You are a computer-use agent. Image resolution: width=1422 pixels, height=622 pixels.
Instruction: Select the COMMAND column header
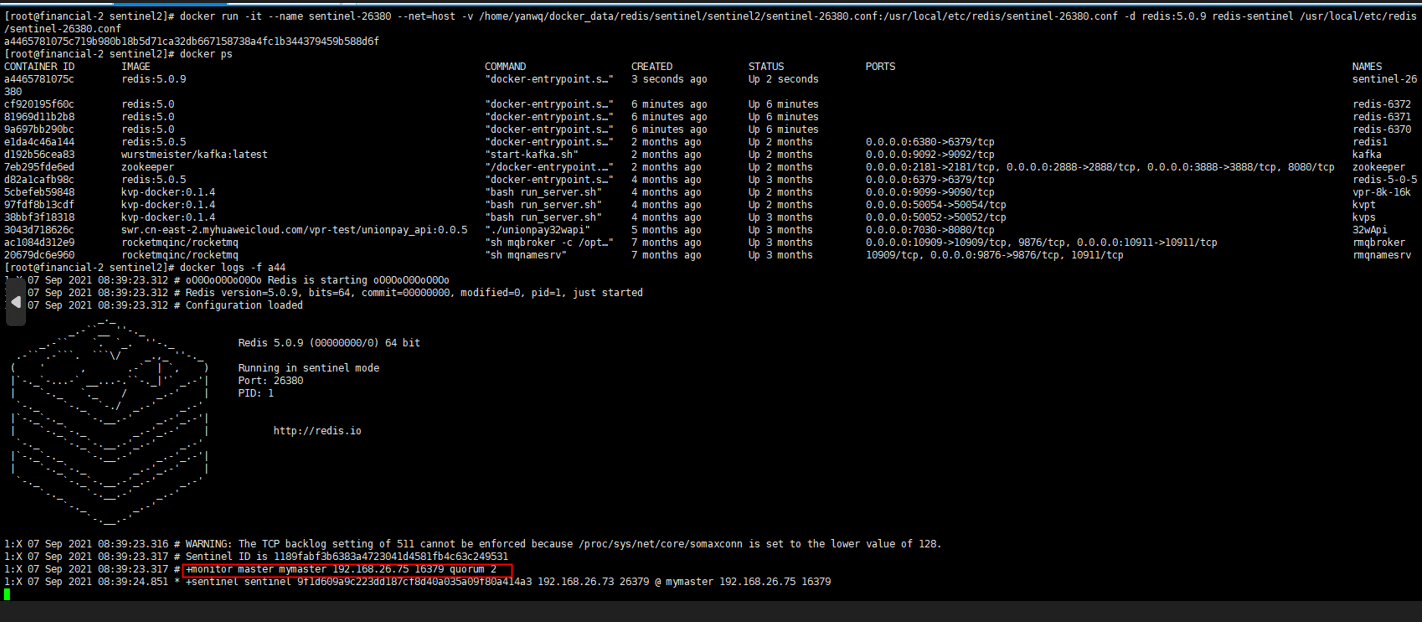tap(505, 67)
